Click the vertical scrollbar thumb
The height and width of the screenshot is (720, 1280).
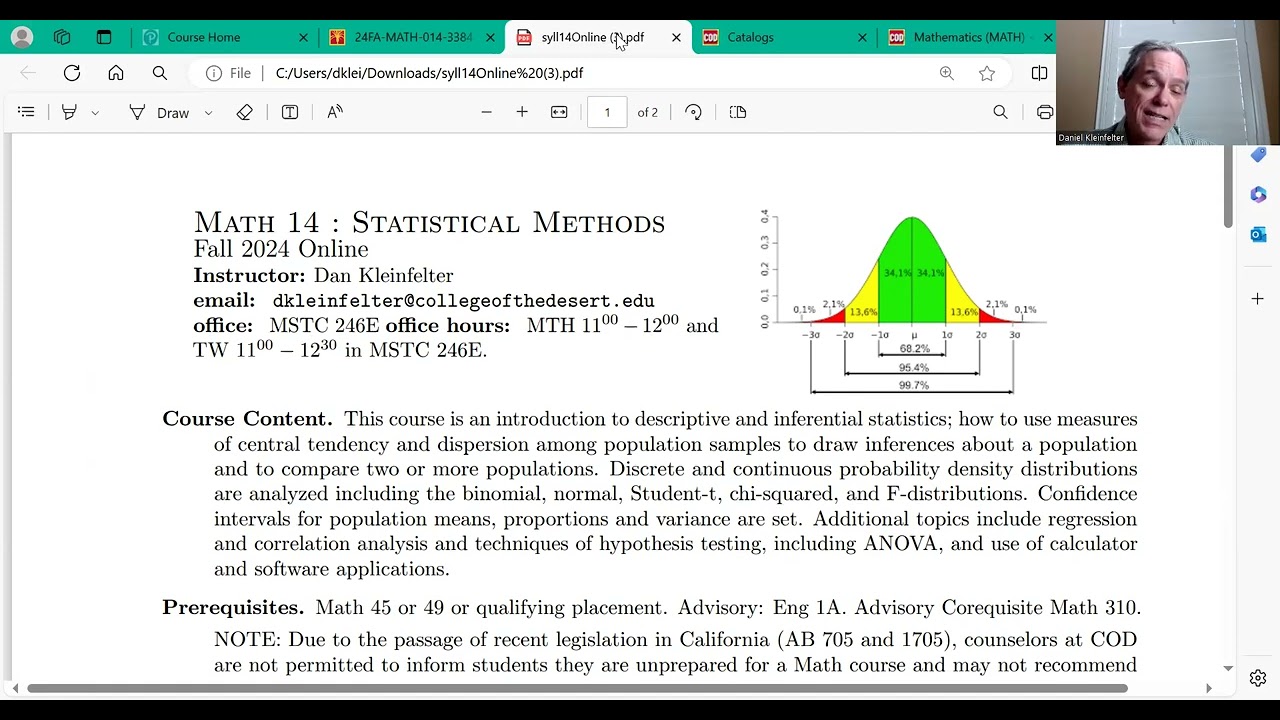pos(1228,187)
